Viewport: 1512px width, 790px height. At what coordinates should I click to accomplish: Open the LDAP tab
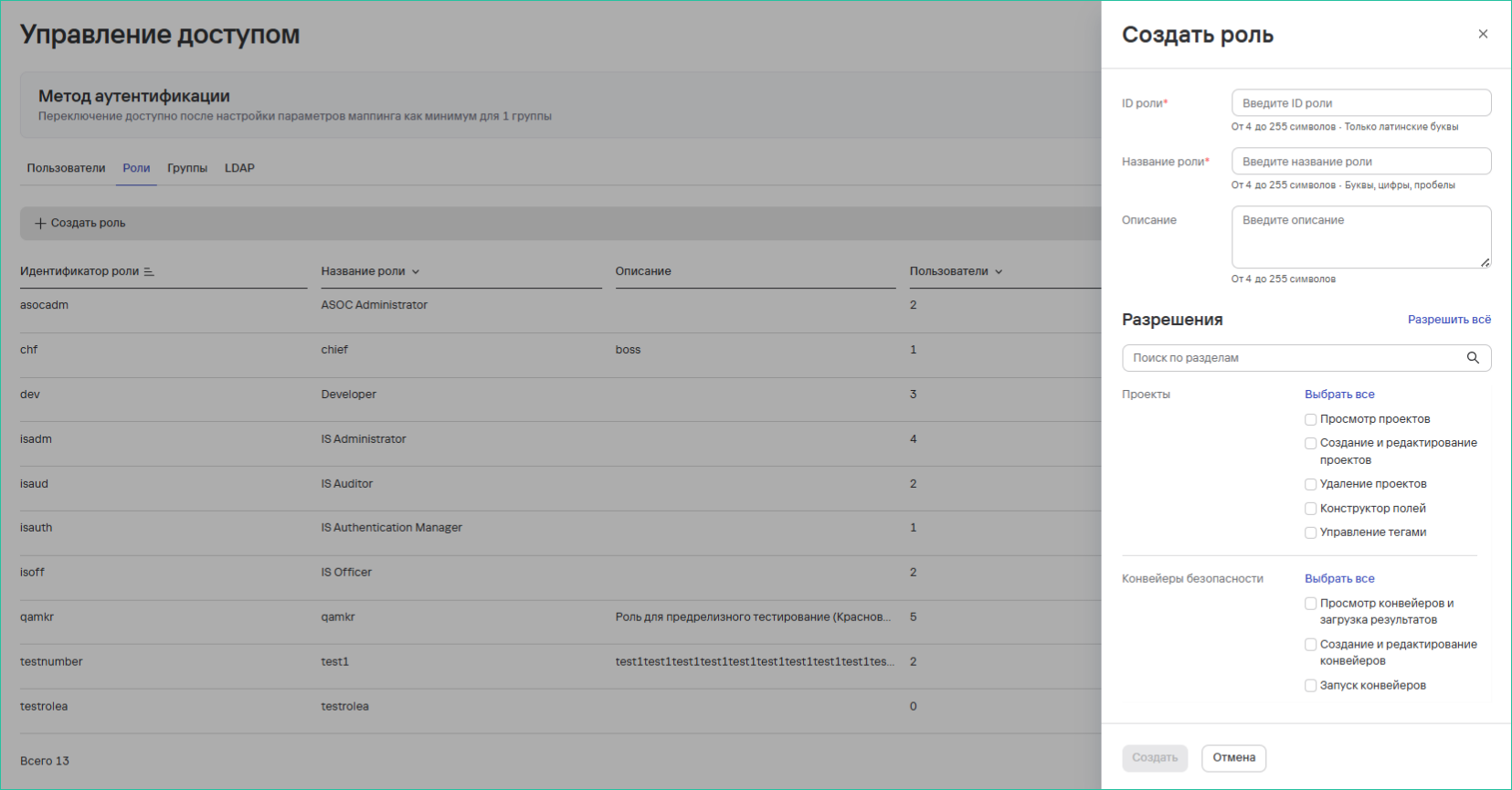[239, 168]
